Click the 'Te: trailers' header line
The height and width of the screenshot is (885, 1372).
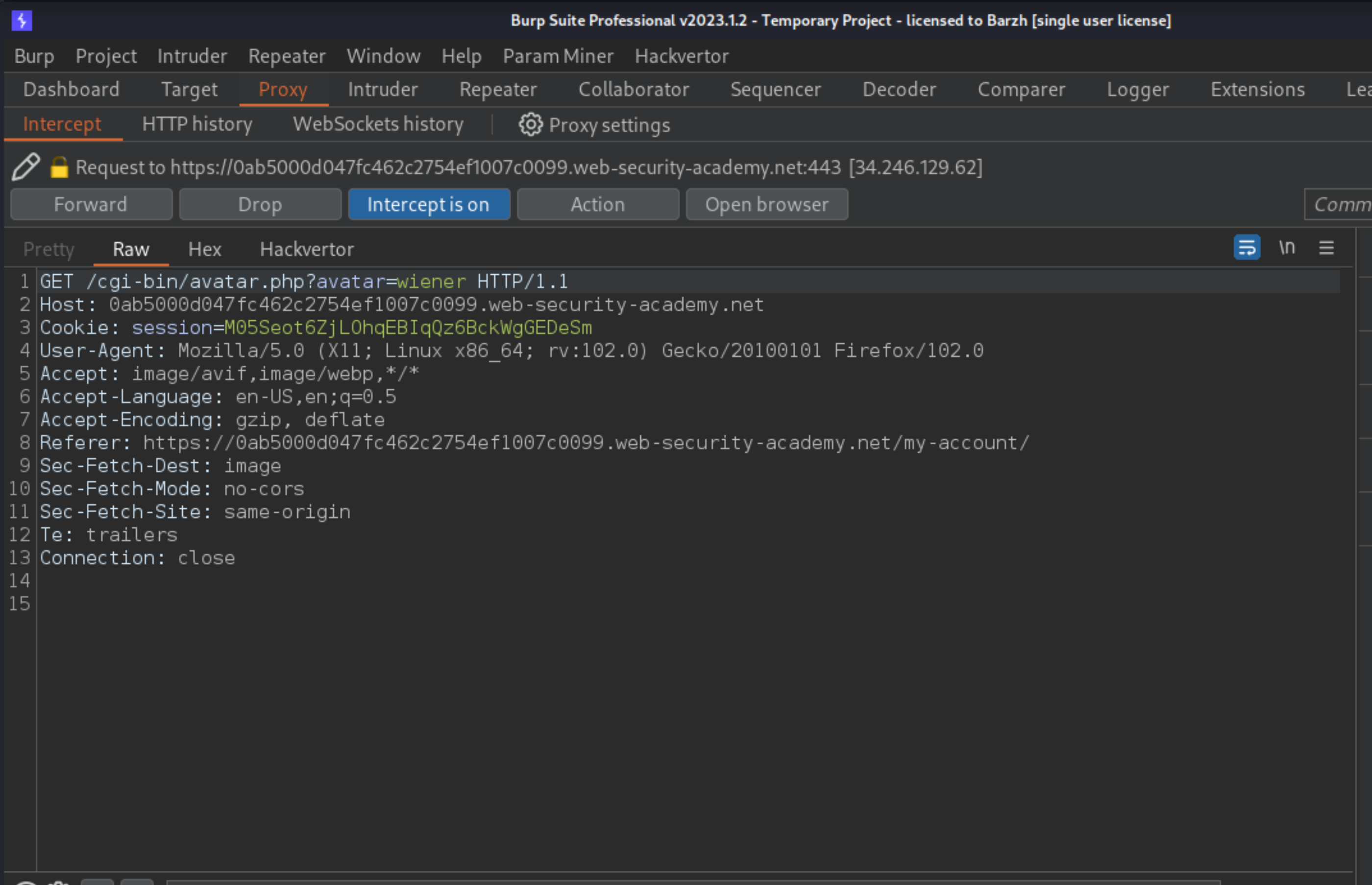109,534
